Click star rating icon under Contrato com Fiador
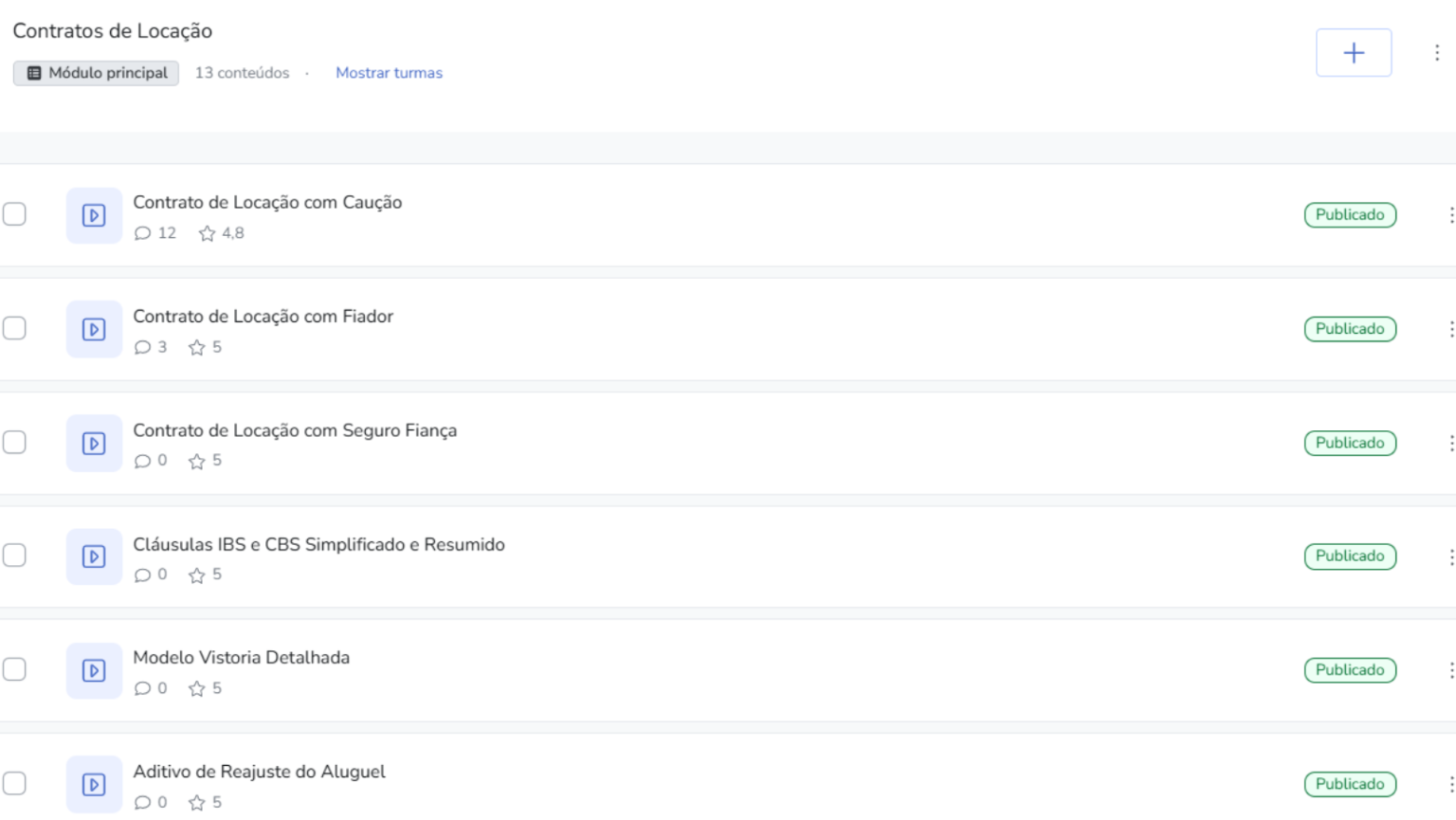The height and width of the screenshot is (820, 1456). (196, 348)
